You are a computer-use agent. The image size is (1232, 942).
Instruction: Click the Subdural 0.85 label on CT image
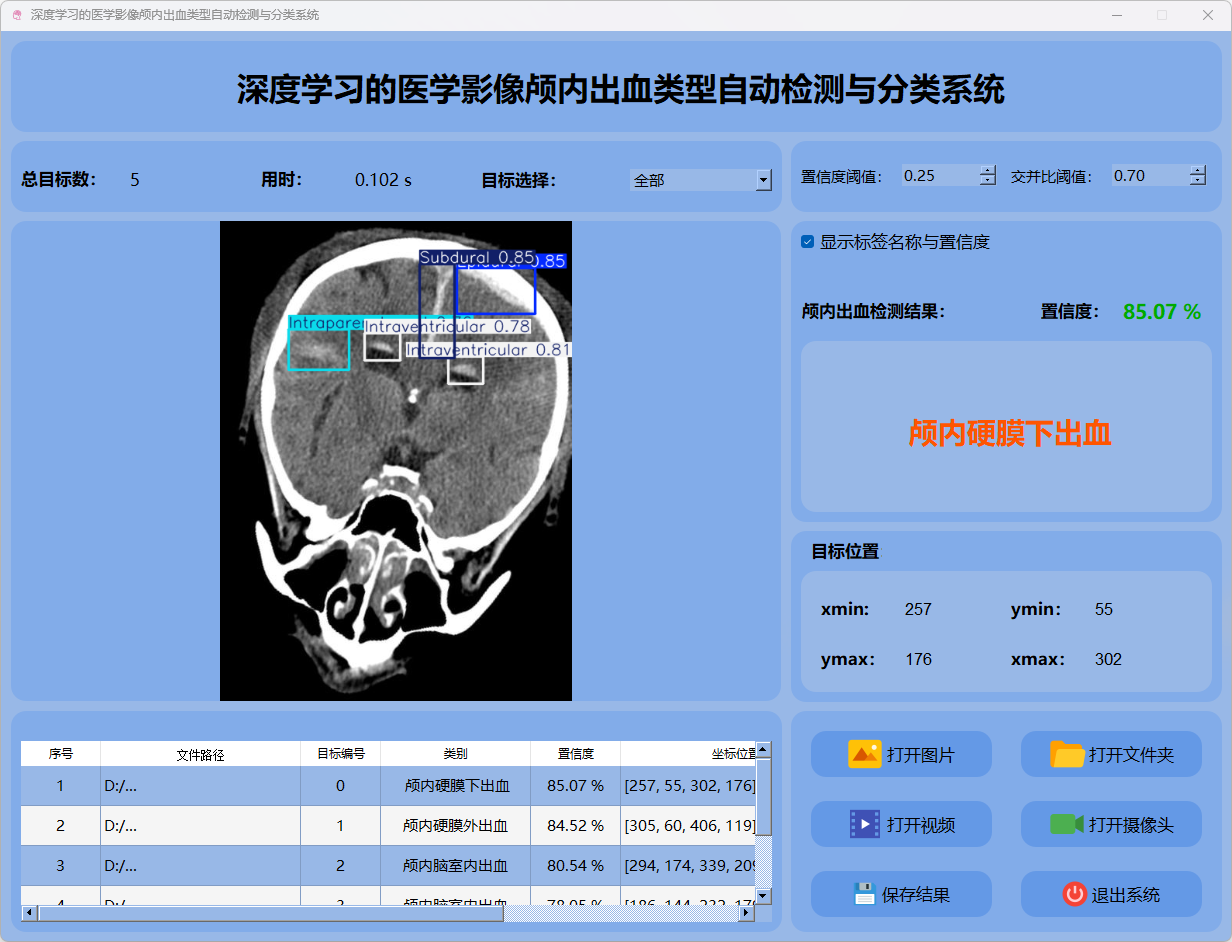(x=477, y=258)
